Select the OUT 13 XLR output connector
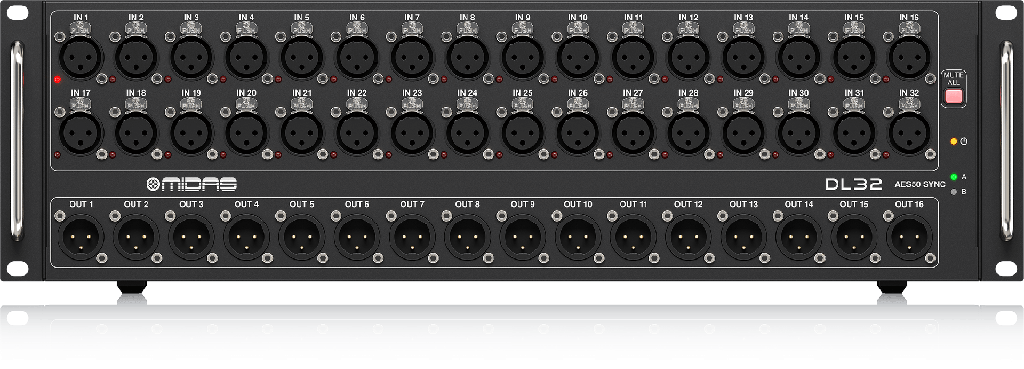Screen dimensions: 1024x369 (743, 236)
